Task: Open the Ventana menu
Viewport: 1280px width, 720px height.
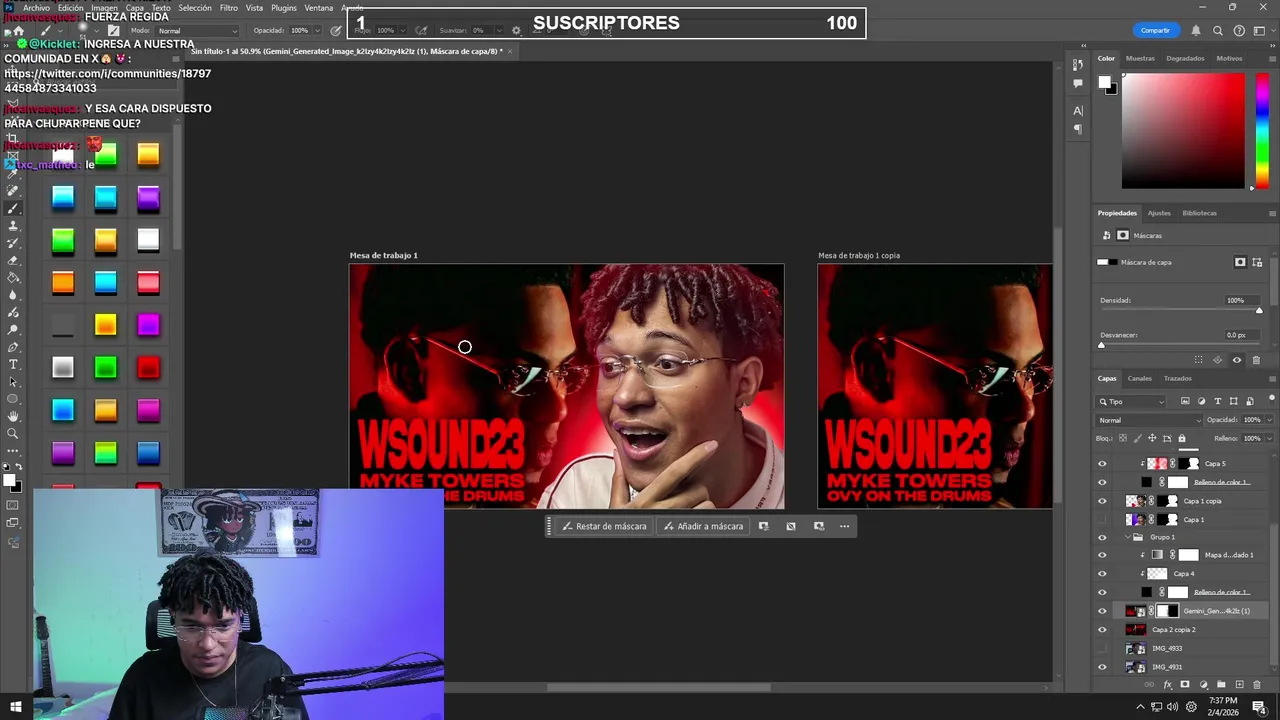Action: tap(319, 8)
